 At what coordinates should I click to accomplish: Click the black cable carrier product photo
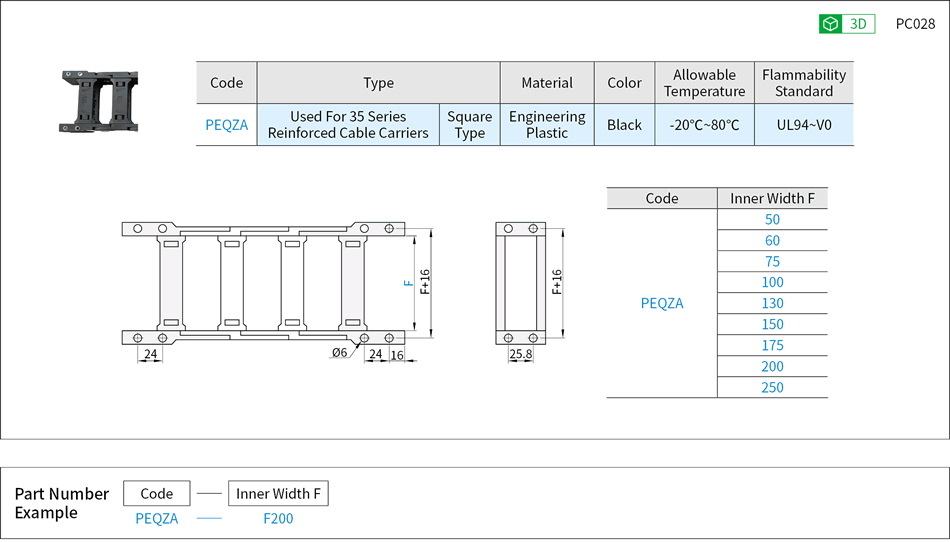pos(99,100)
